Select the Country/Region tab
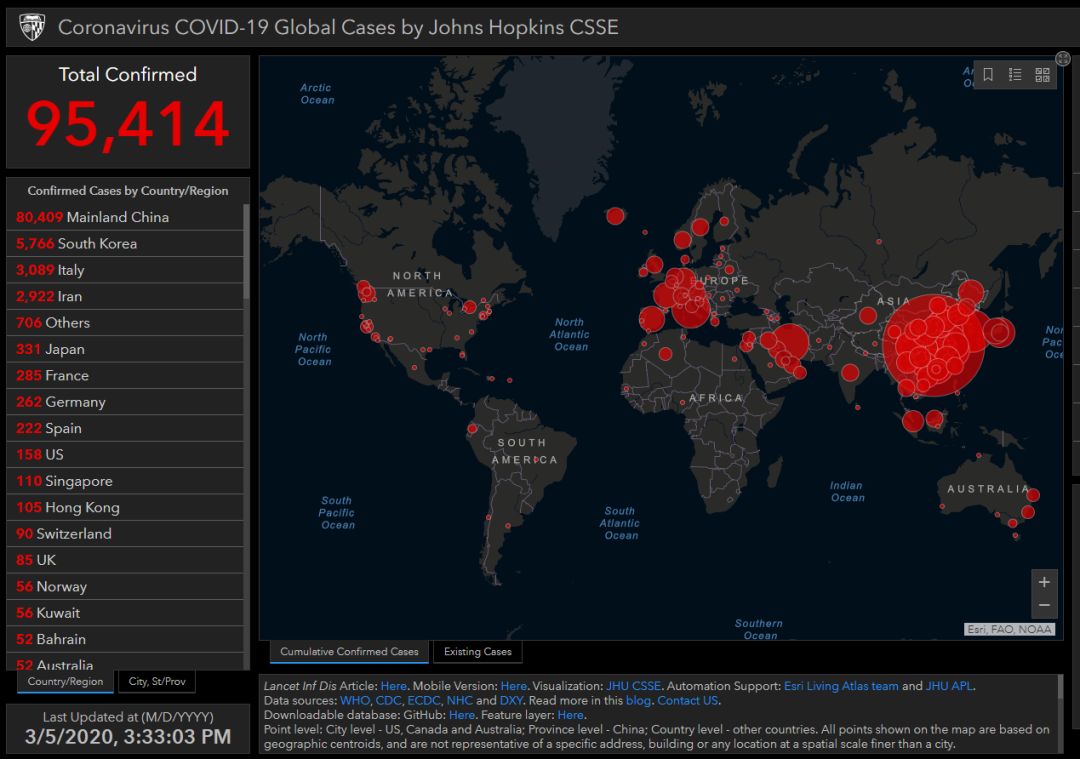Viewport: 1080px width, 759px height. point(65,681)
